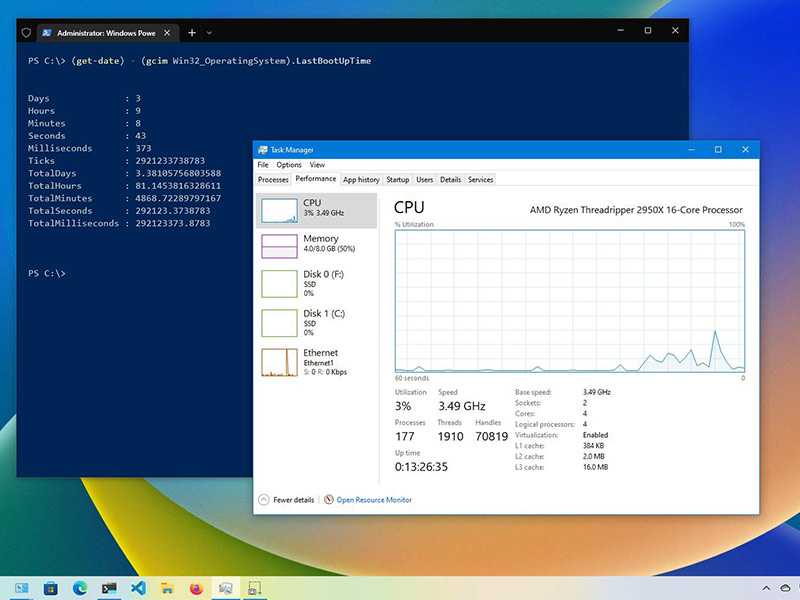Open Task Manager File menu
This screenshot has width=800, height=600.
click(263, 165)
